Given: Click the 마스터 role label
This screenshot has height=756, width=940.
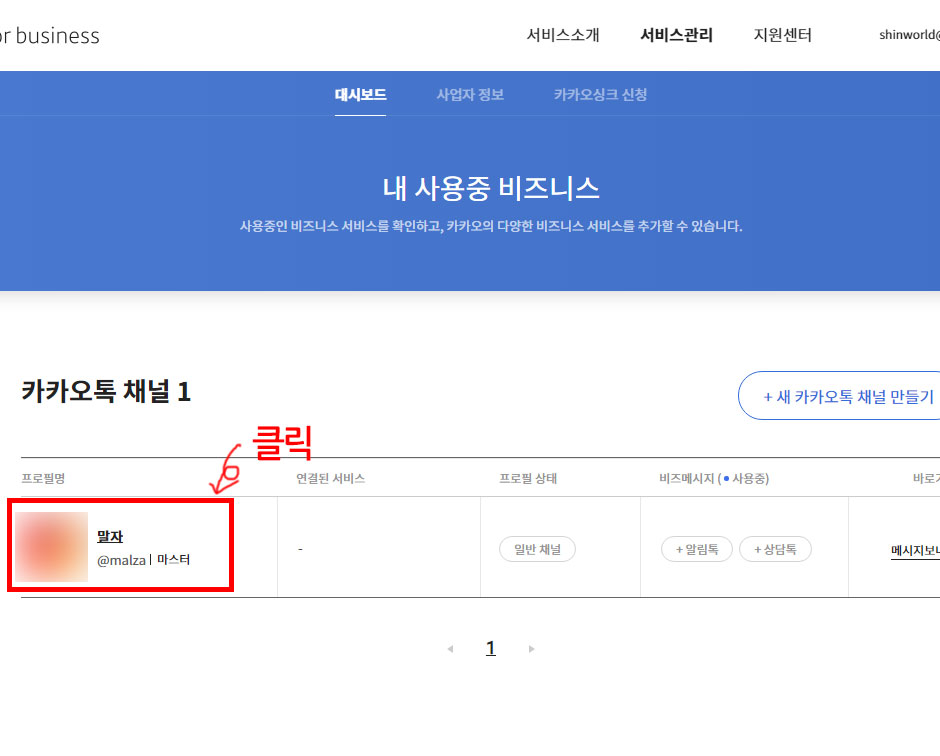Looking at the screenshot, I should pos(173,559).
